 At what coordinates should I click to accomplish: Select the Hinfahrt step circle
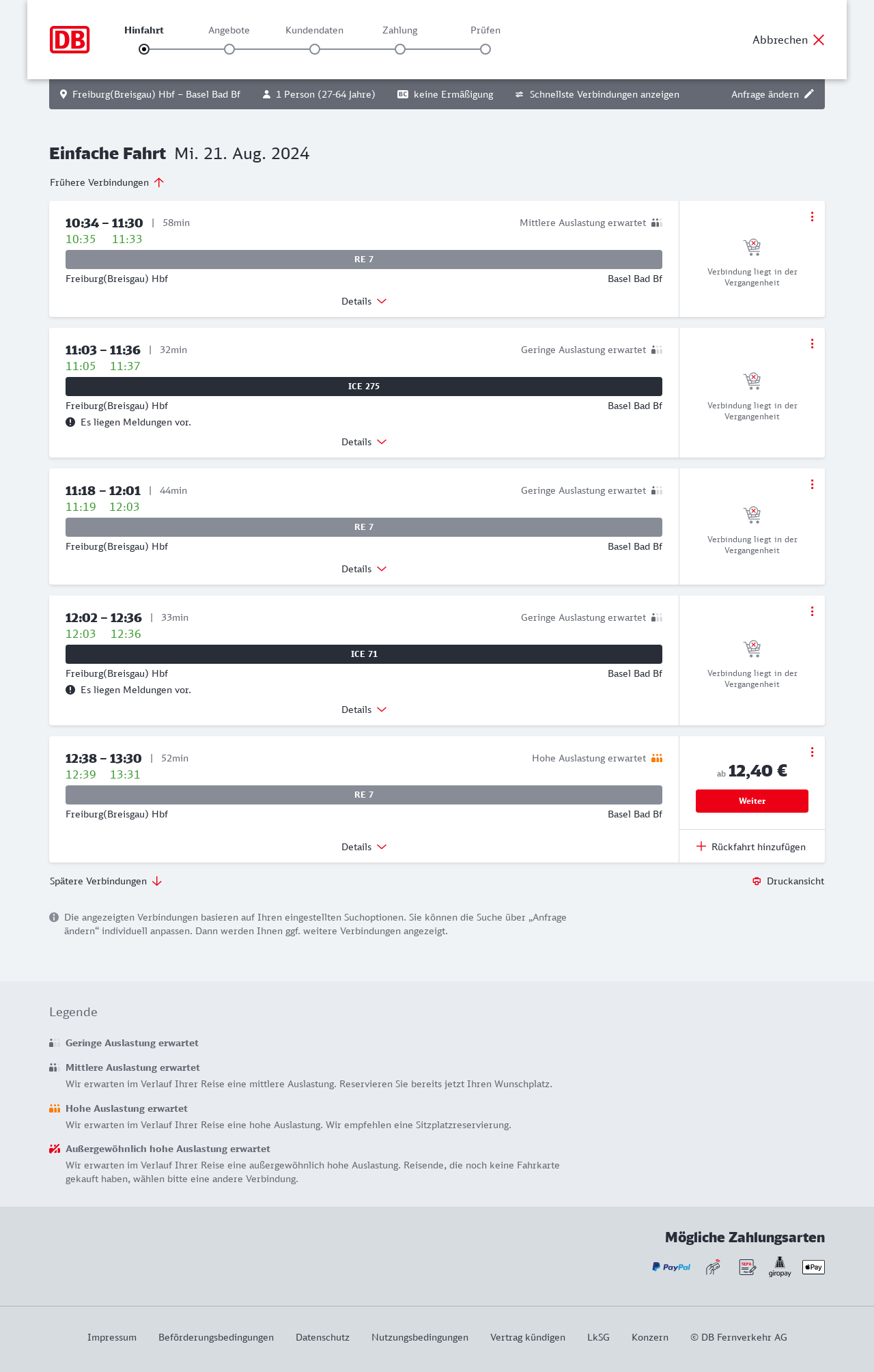pos(144,49)
